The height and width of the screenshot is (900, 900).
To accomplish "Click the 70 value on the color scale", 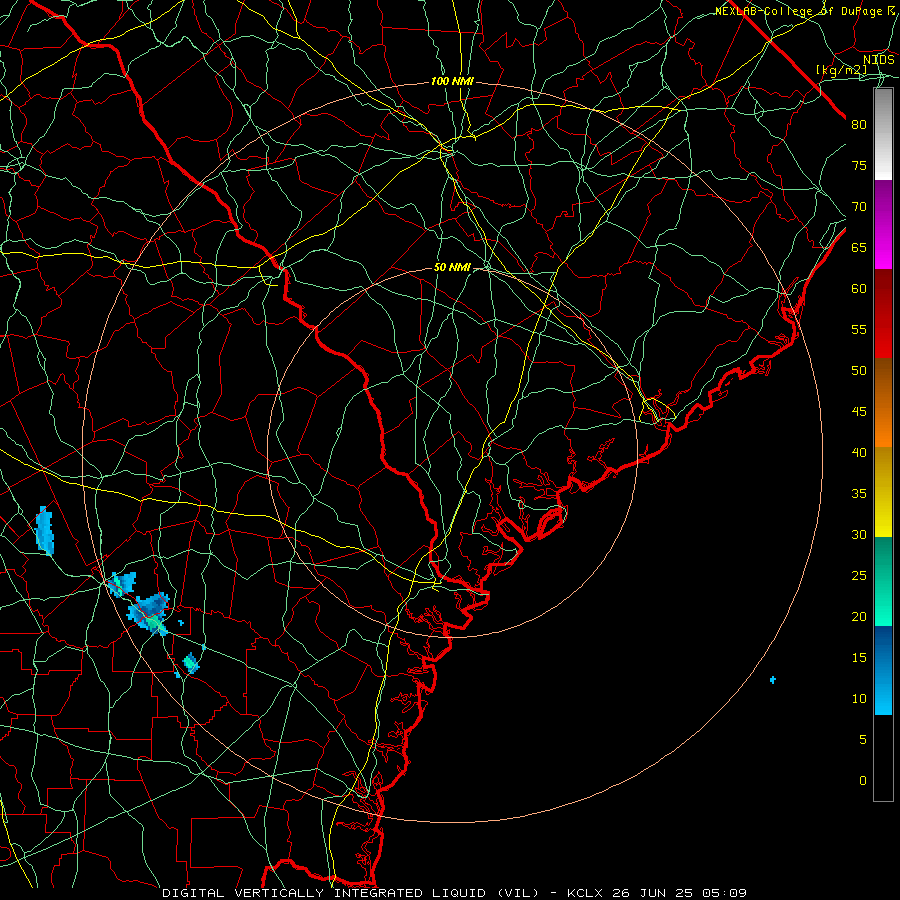I will coord(859,207).
